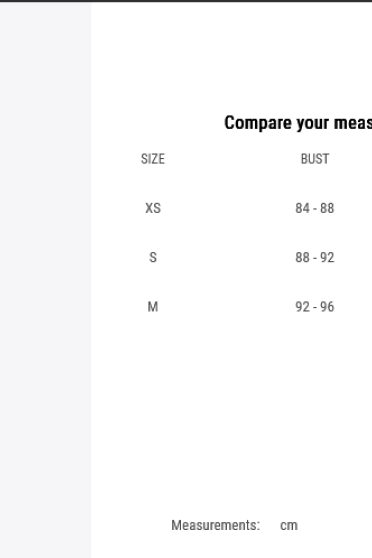Click the 92 - 96 bust value
This screenshot has height=558, width=372.
coord(315,306)
